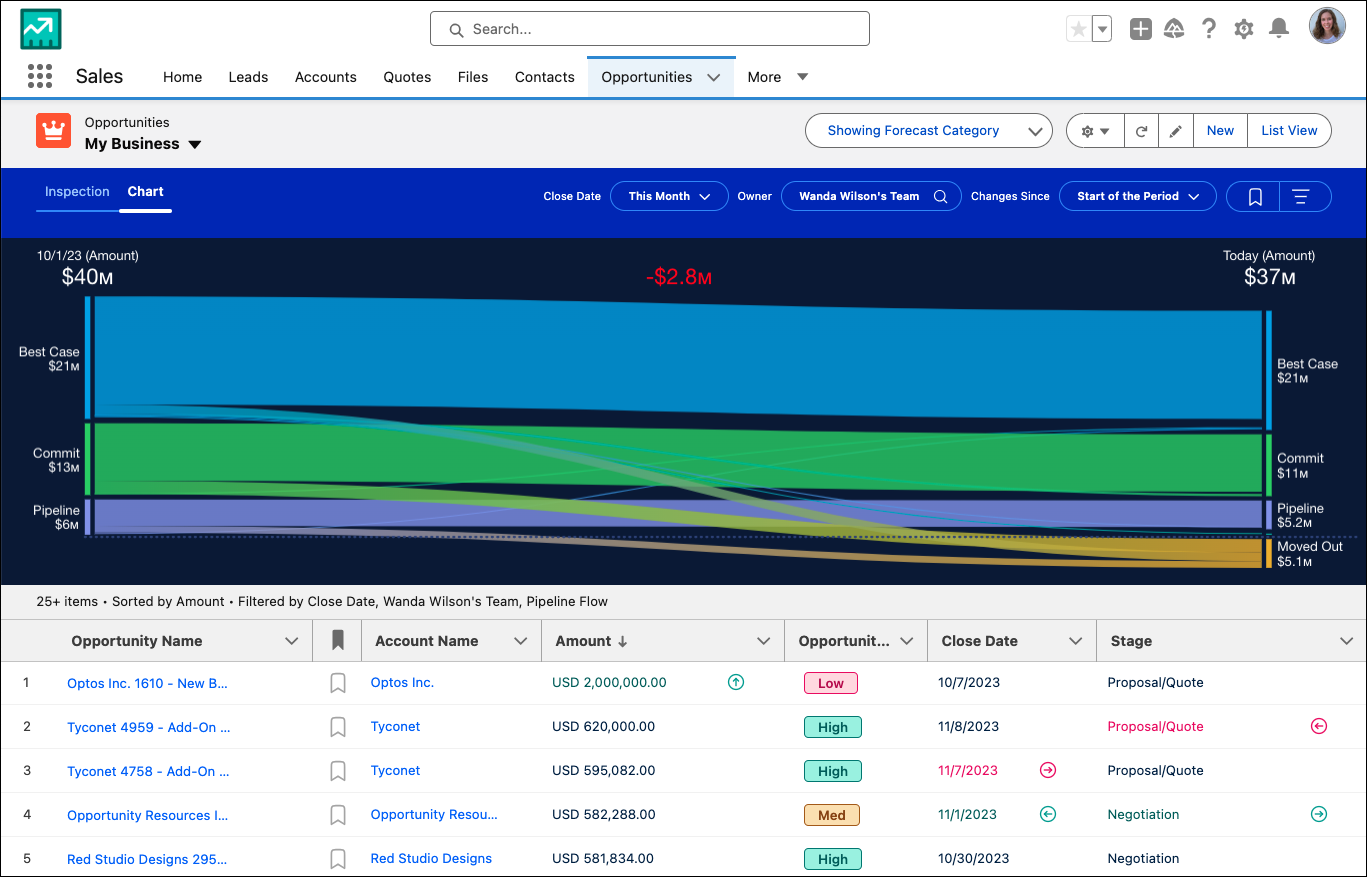Open the Showing Forecast Category dropdown
The width and height of the screenshot is (1367, 877).
(x=929, y=131)
